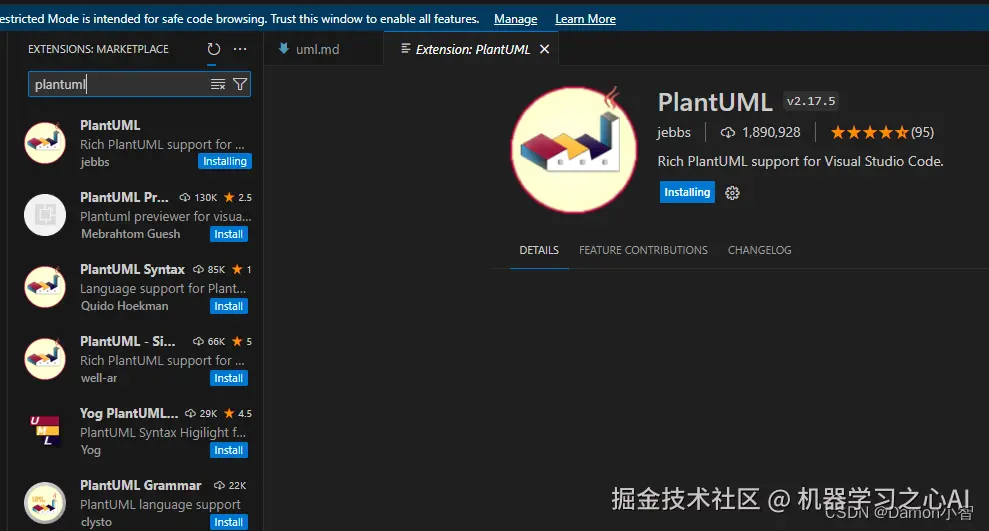Click the PlantUML Grammar extension name
The height and width of the screenshot is (531, 989).
click(x=141, y=485)
